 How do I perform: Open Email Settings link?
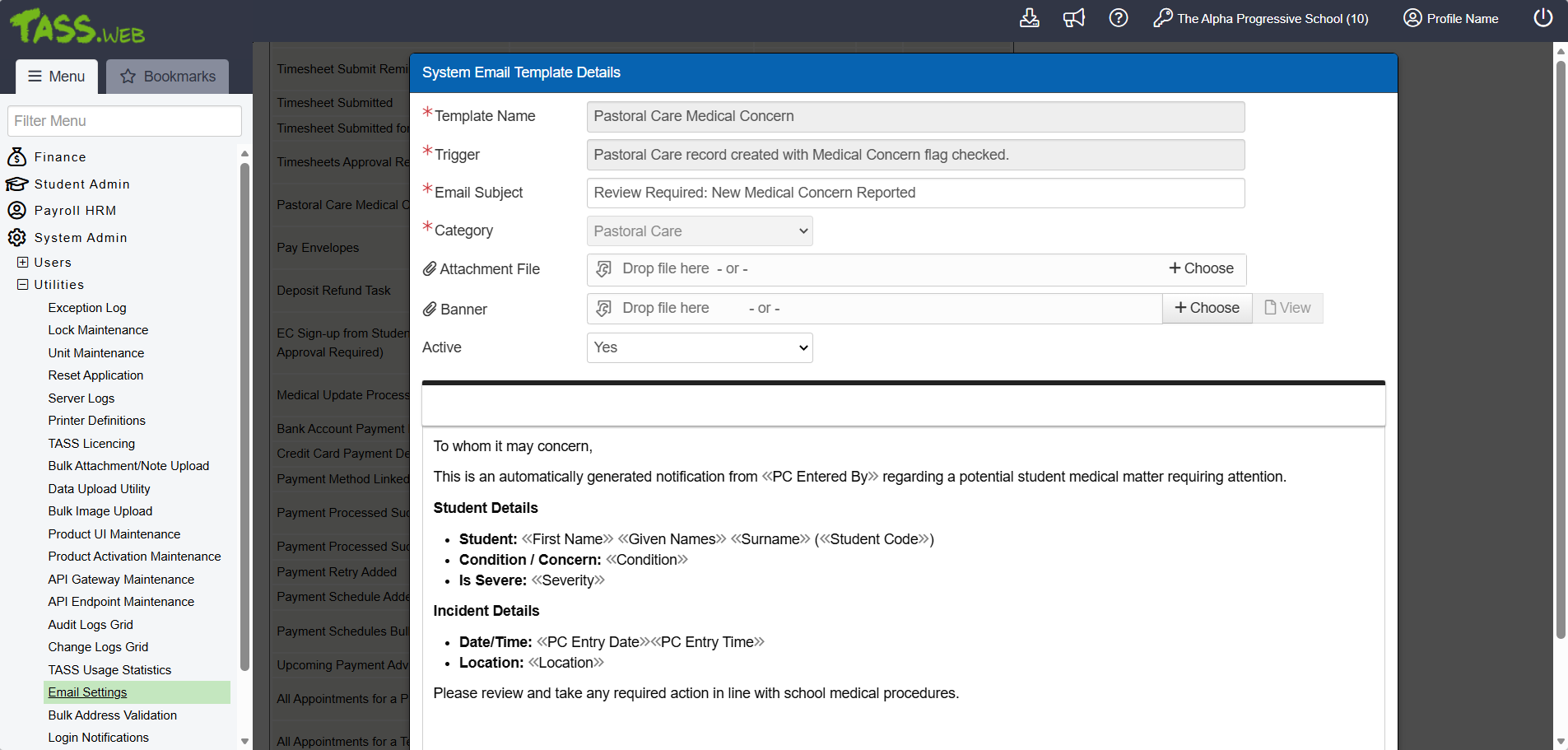(x=87, y=692)
